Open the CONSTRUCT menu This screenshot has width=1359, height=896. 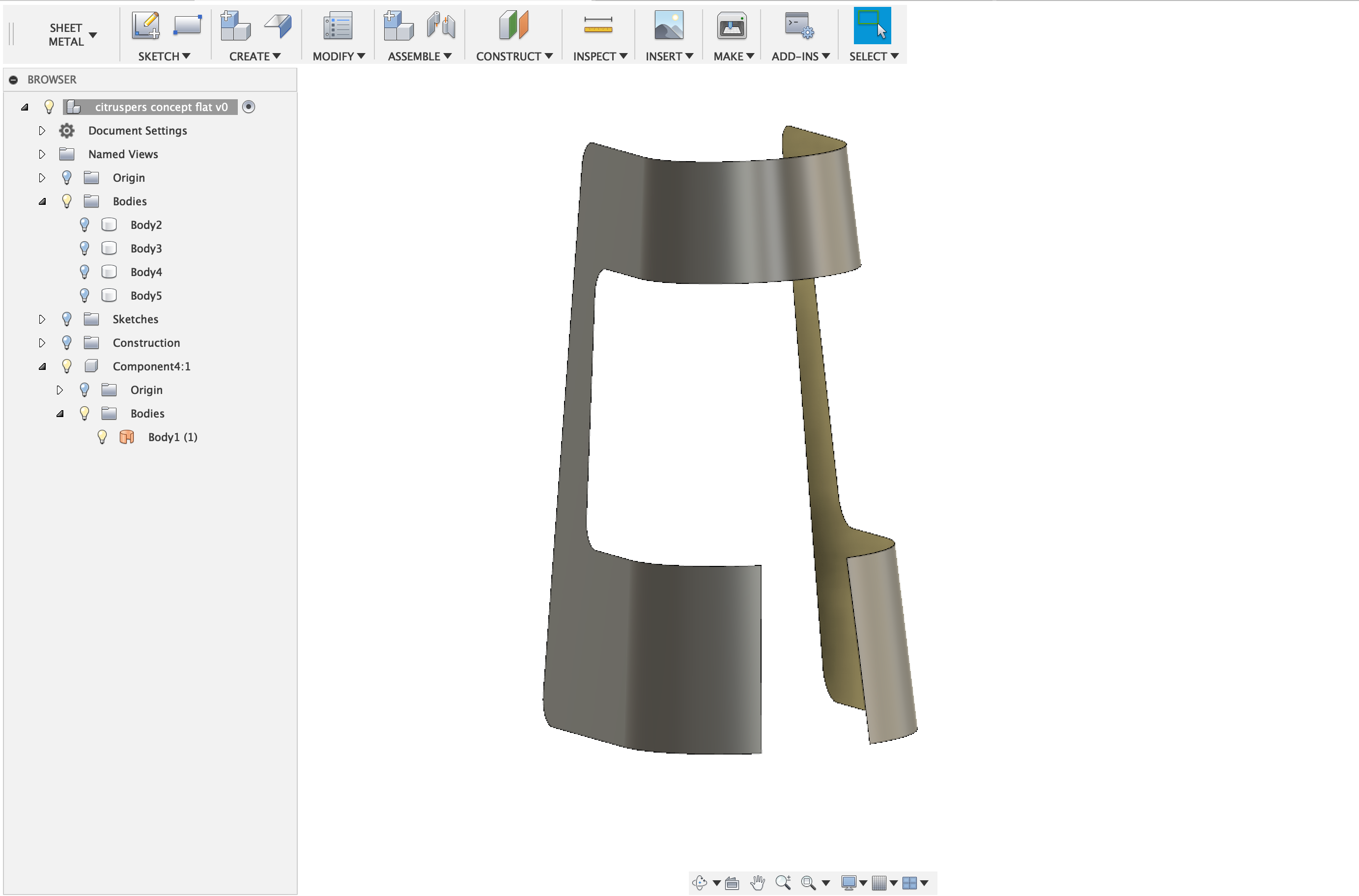[x=514, y=56]
